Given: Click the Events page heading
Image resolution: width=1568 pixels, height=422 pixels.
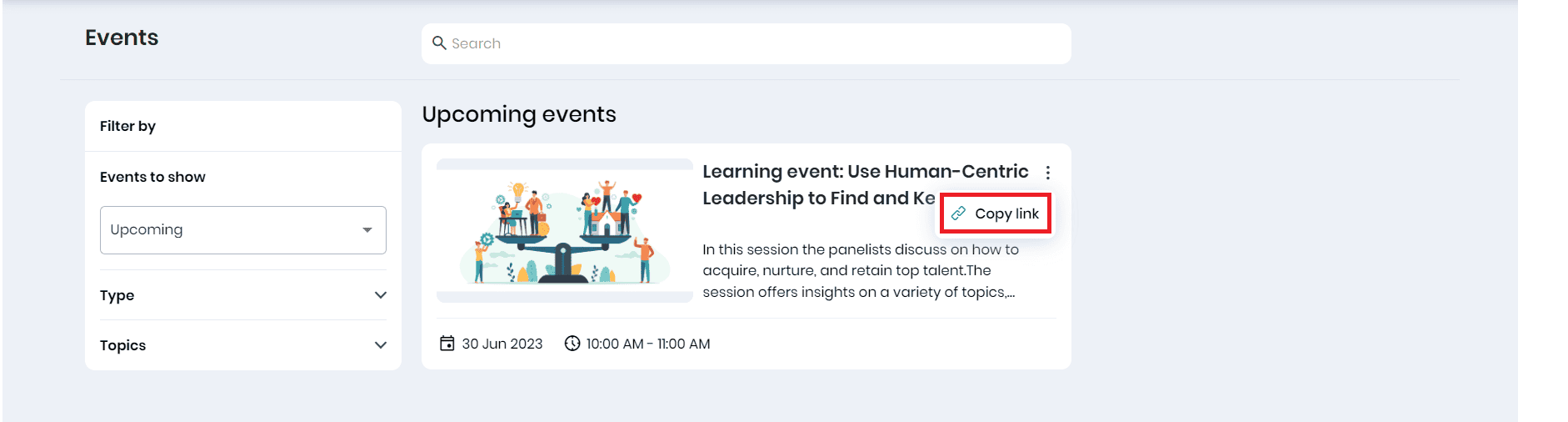Looking at the screenshot, I should click(122, 38).
